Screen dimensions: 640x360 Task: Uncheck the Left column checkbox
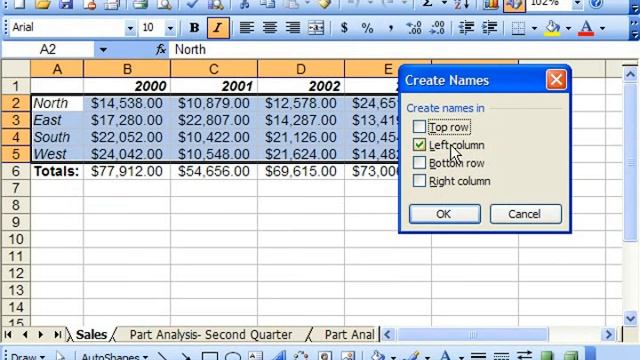tap(419, 145)
